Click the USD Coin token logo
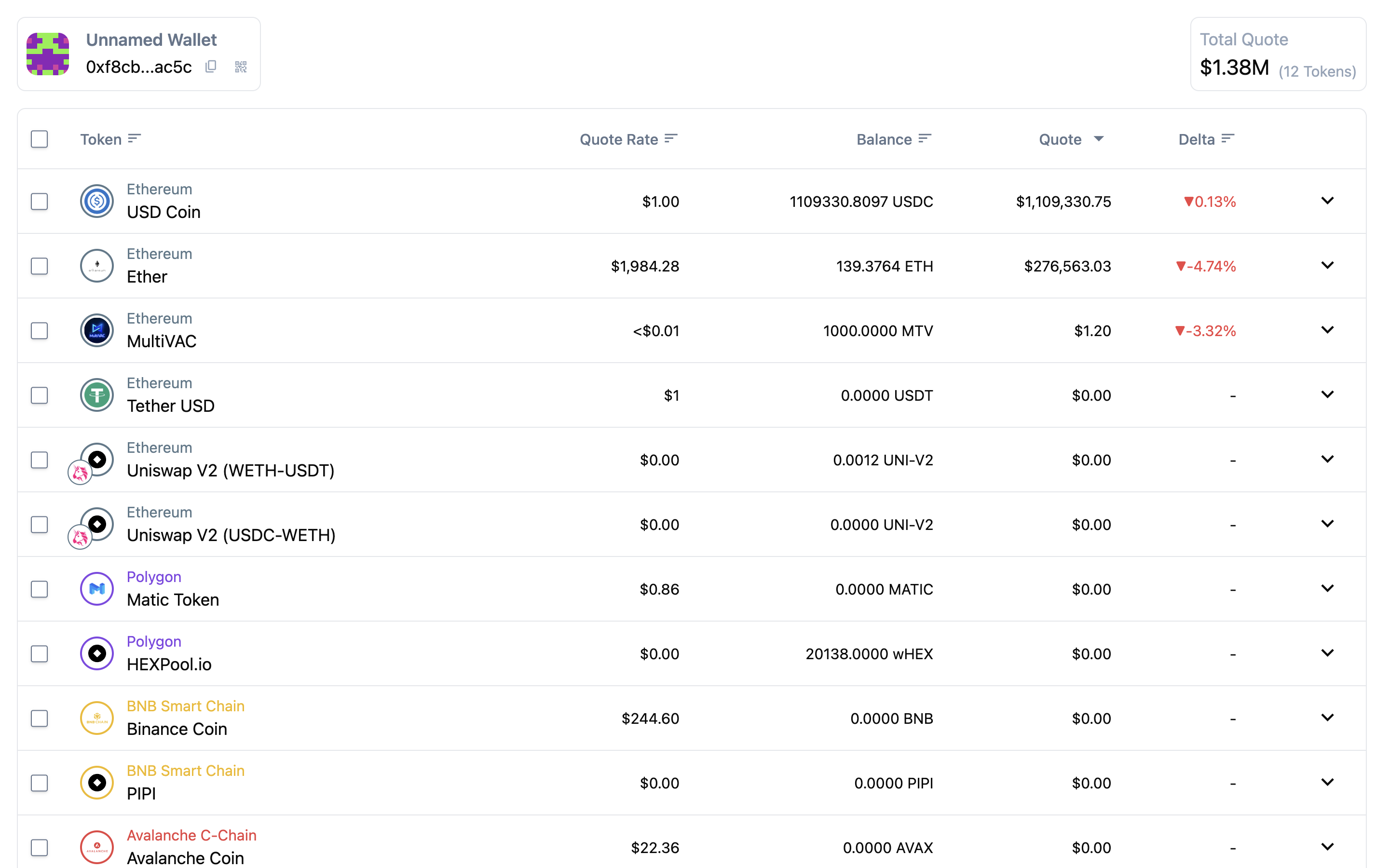The height and width of the screenshot is (868, 1389). [x=97, y=202]
